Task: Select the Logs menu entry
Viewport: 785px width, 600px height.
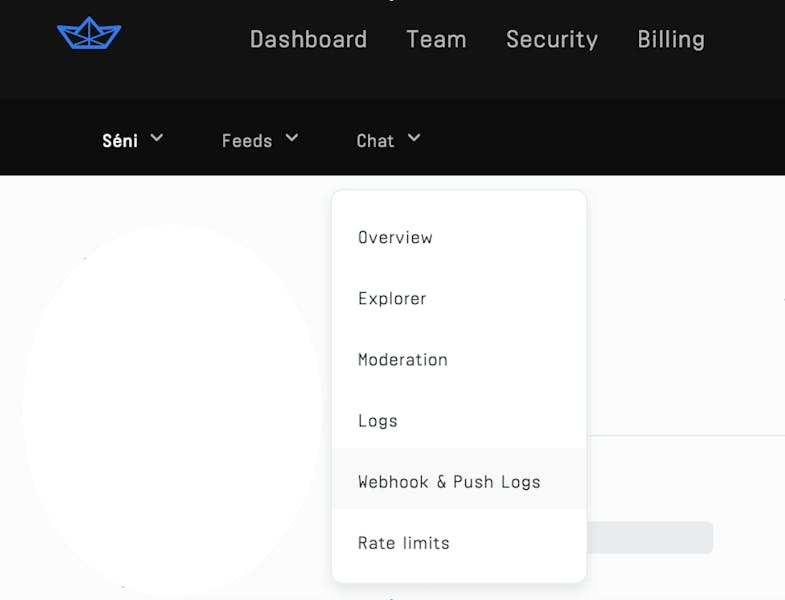Action: 378,421
